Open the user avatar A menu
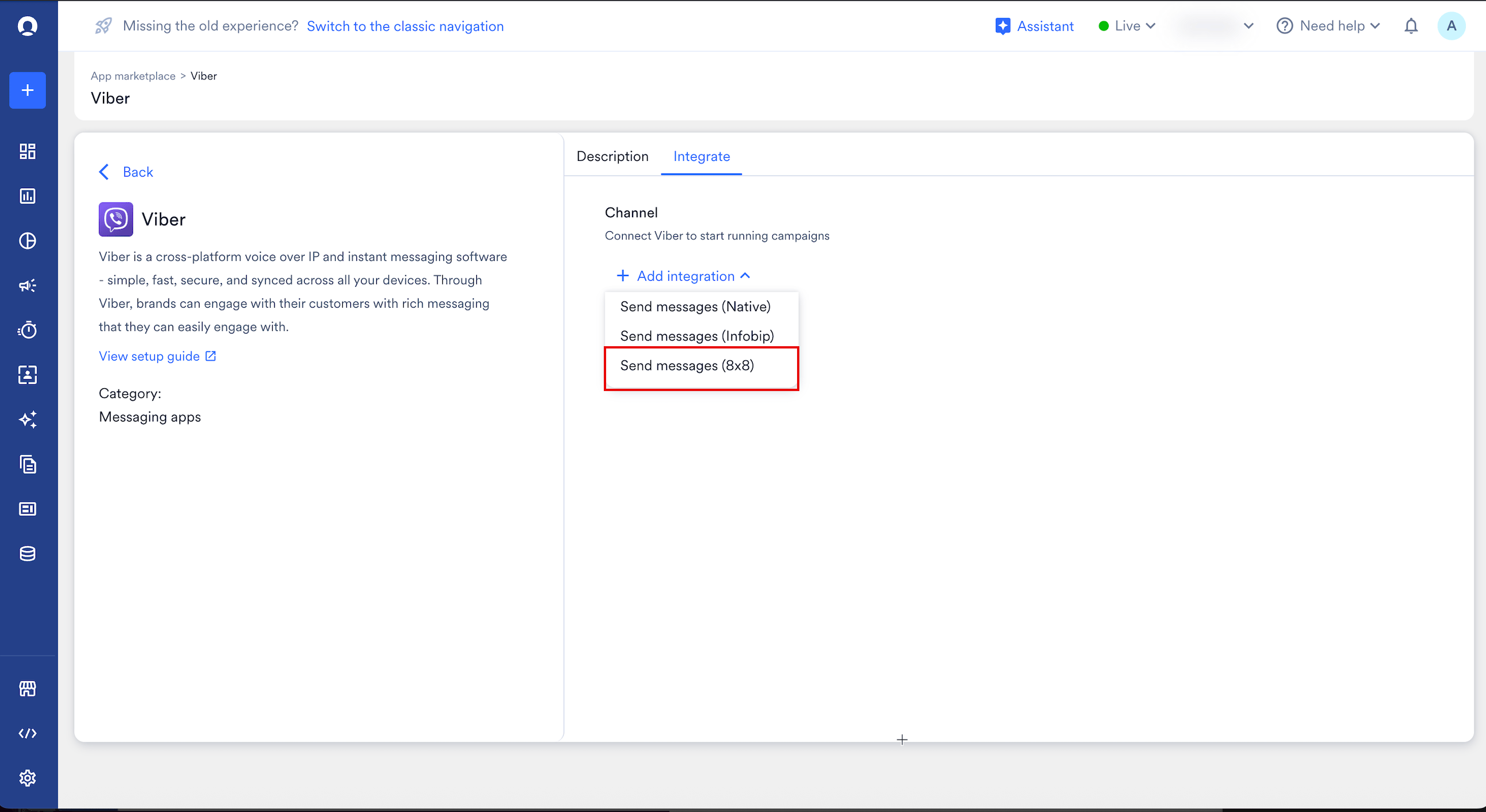The height and width of the screenshot is (812, 1486). click(x=1451, y=26)
